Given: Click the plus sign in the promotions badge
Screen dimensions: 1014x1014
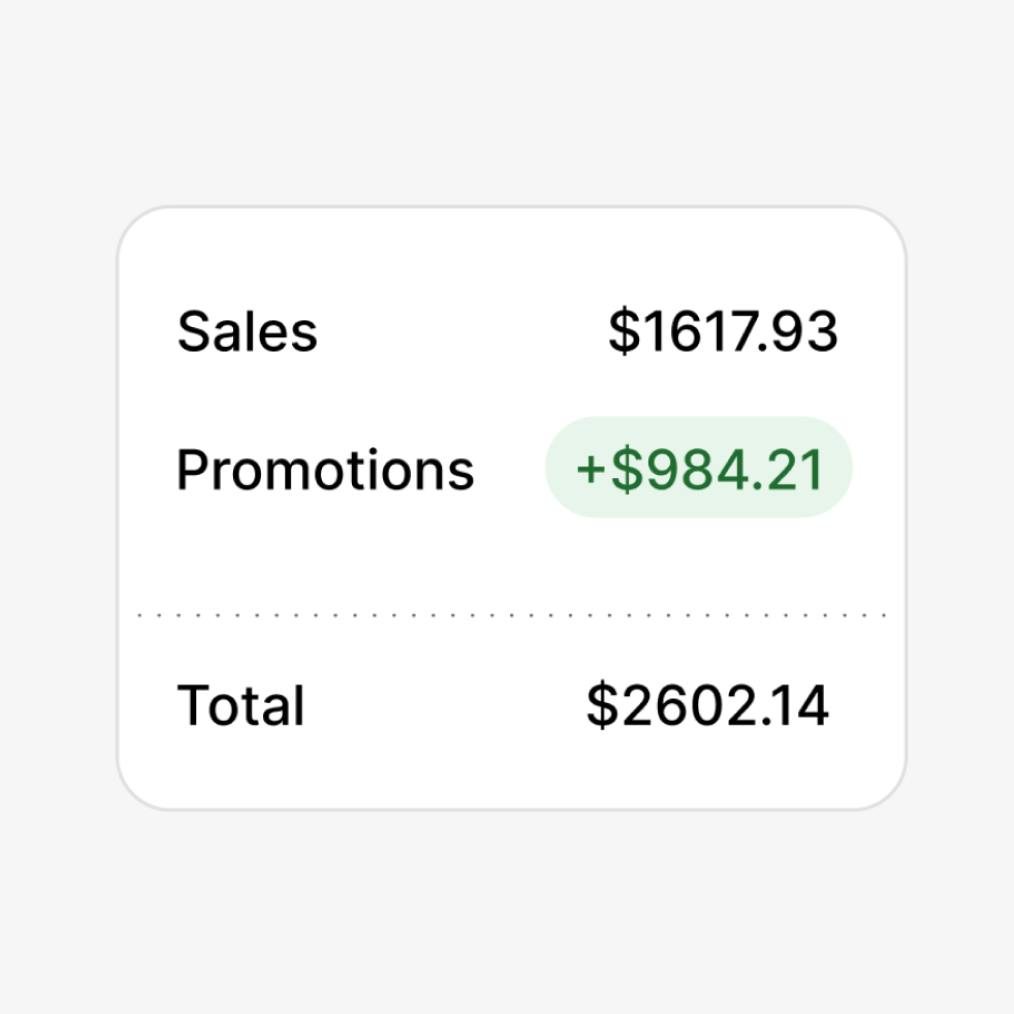Looking at the screenshot, I should [x=591, y=470].
